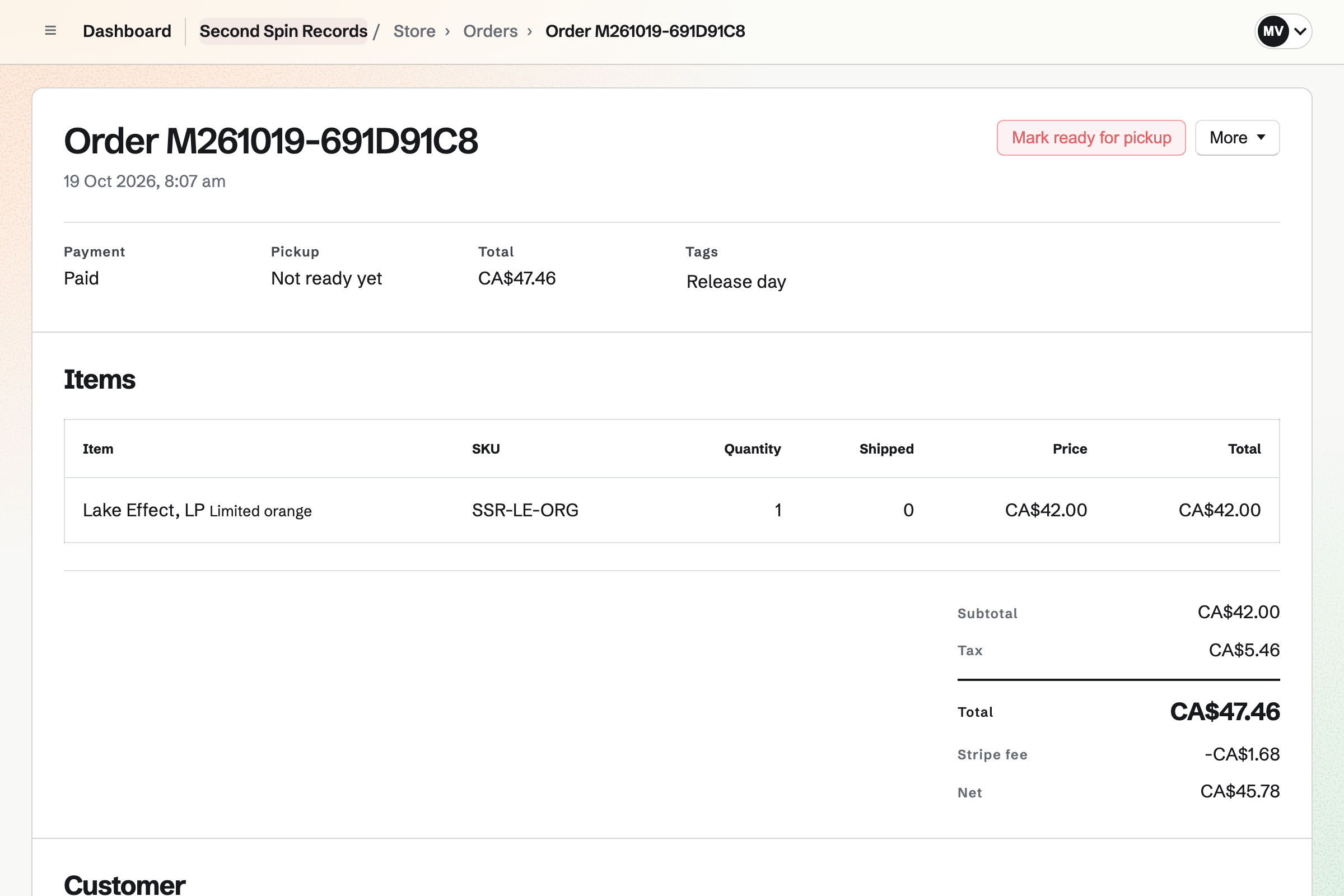The image size is (1344, 896).
Task: Go to Dashboard link
Action: point(127,31)
